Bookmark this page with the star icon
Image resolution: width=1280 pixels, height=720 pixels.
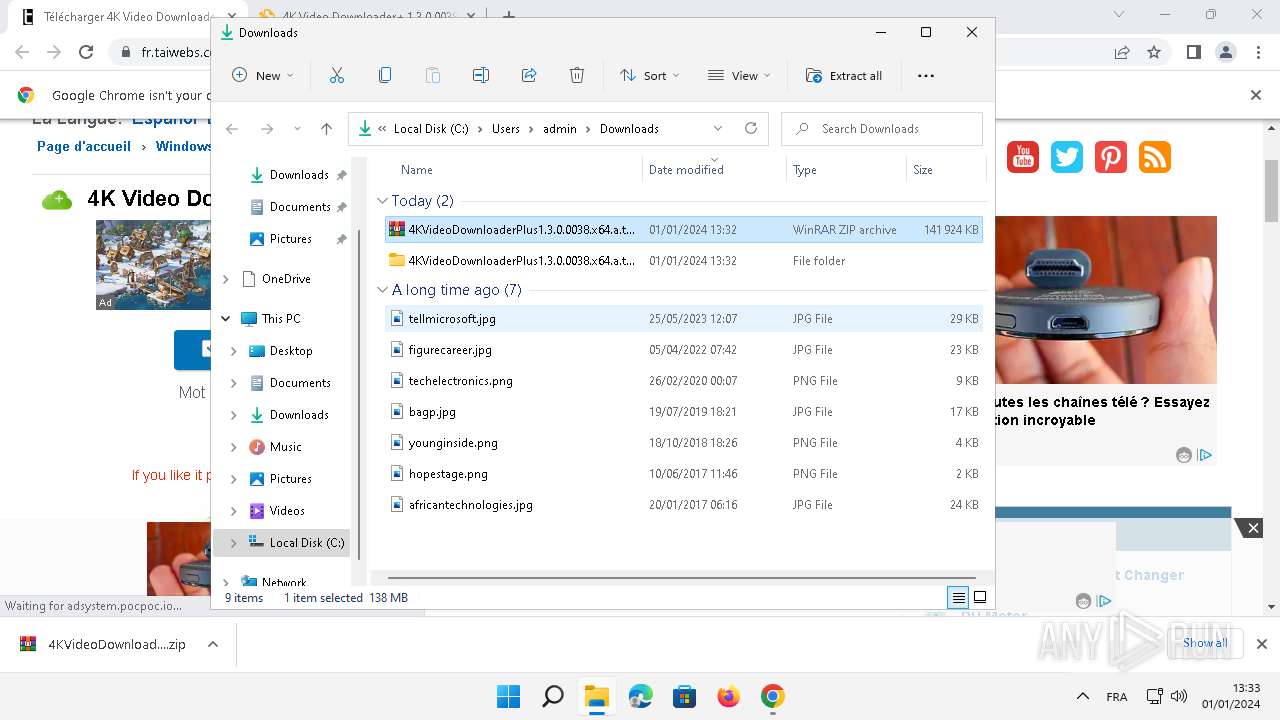[1154, 52]
